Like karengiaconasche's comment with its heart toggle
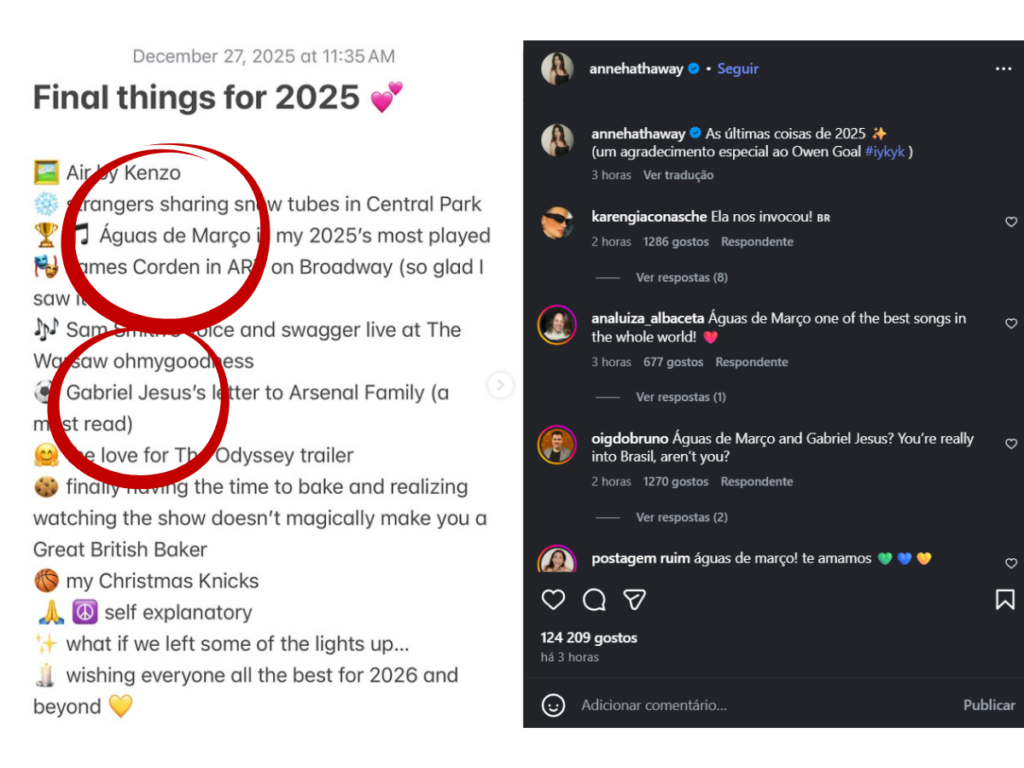 click(1011, 222)
